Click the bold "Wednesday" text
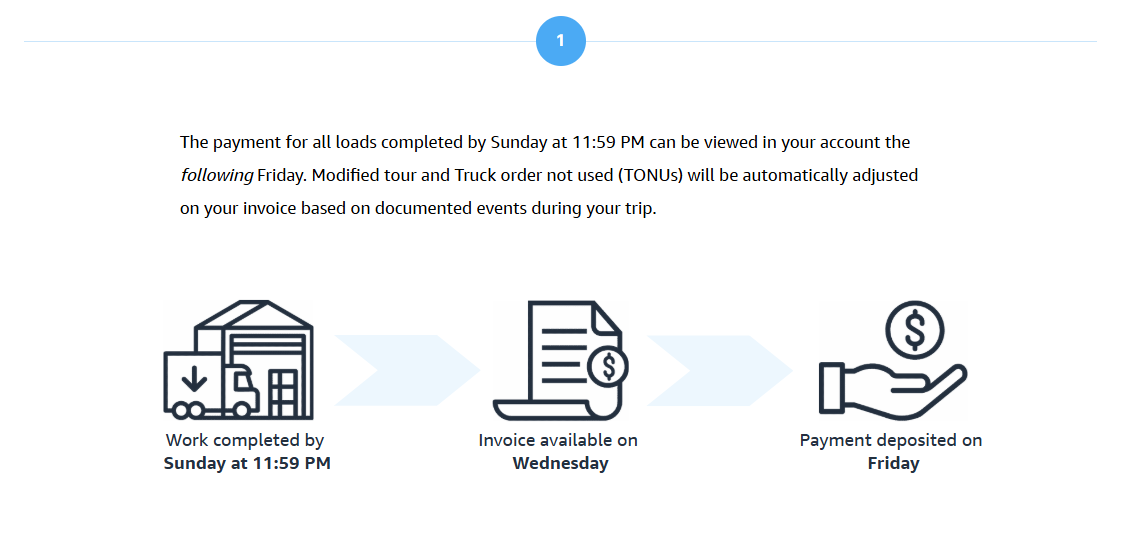 pyautogui.click(x=560, y=463)
